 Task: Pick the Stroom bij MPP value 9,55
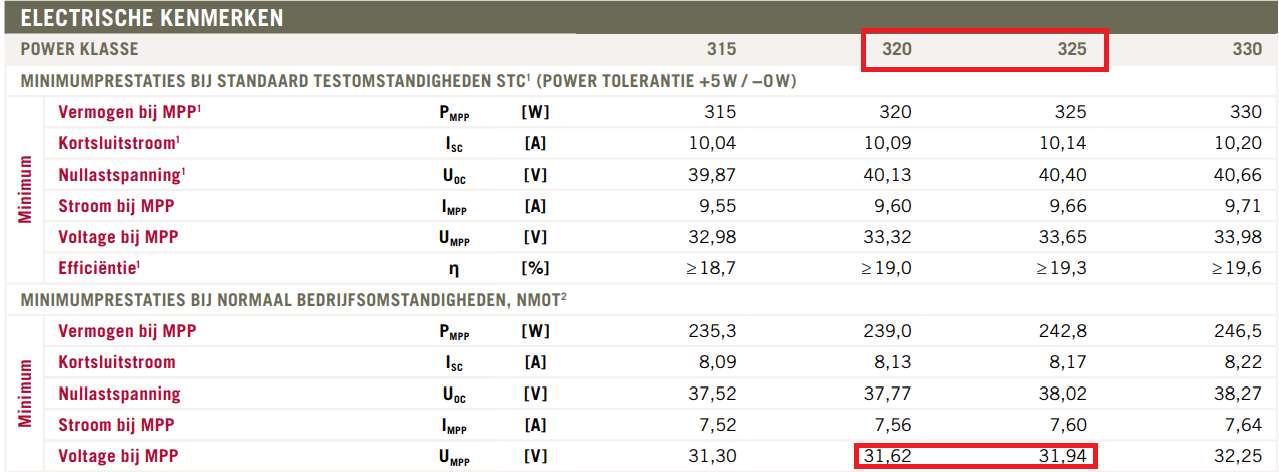(x=718, y=206)
